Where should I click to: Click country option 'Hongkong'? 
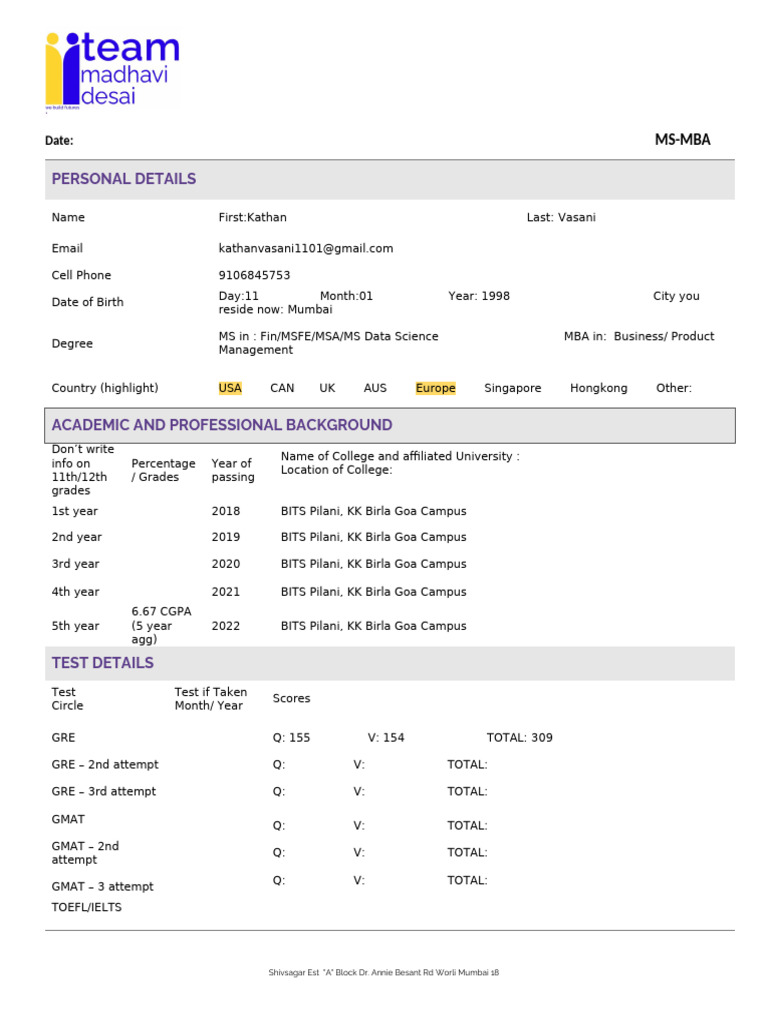pyautogui.click(x=598, y=388)
